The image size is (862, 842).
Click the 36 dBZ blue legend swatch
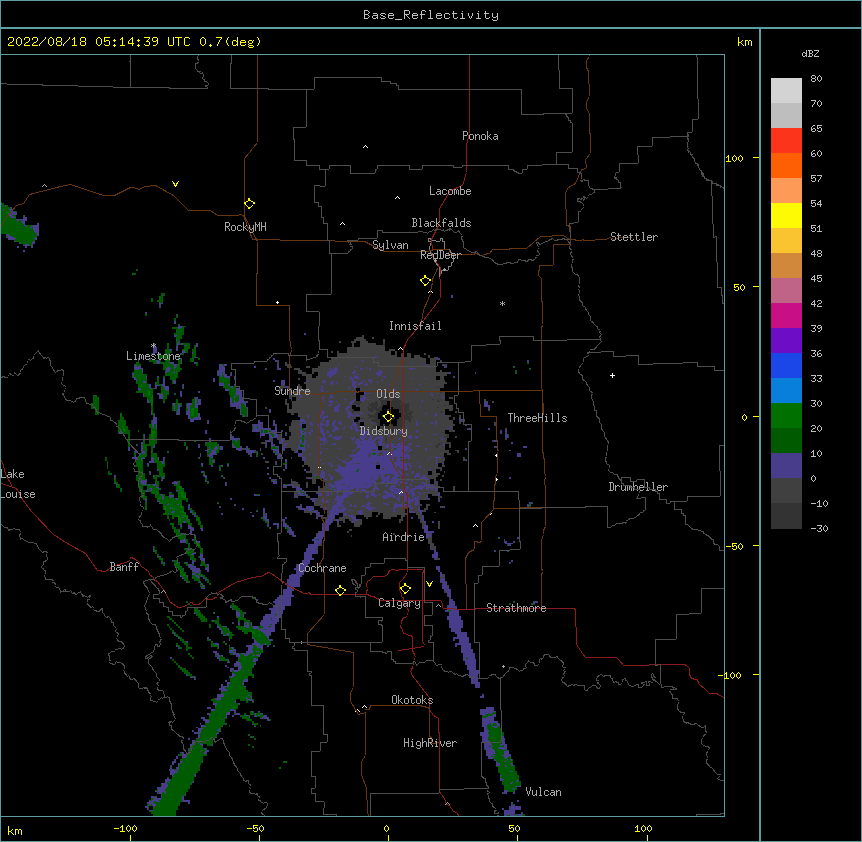786,365
